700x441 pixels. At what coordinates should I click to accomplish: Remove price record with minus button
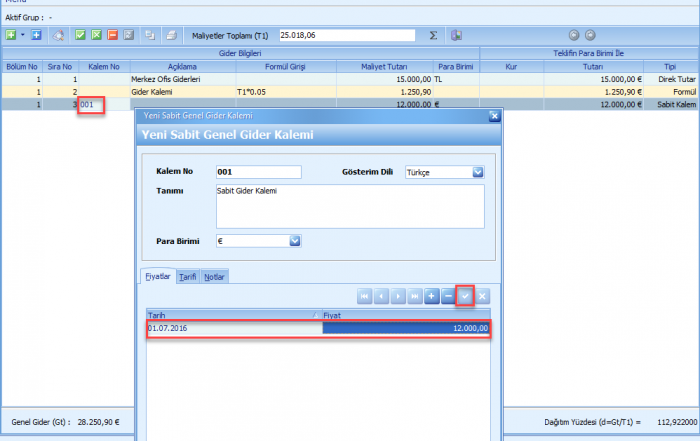[448, 296]
